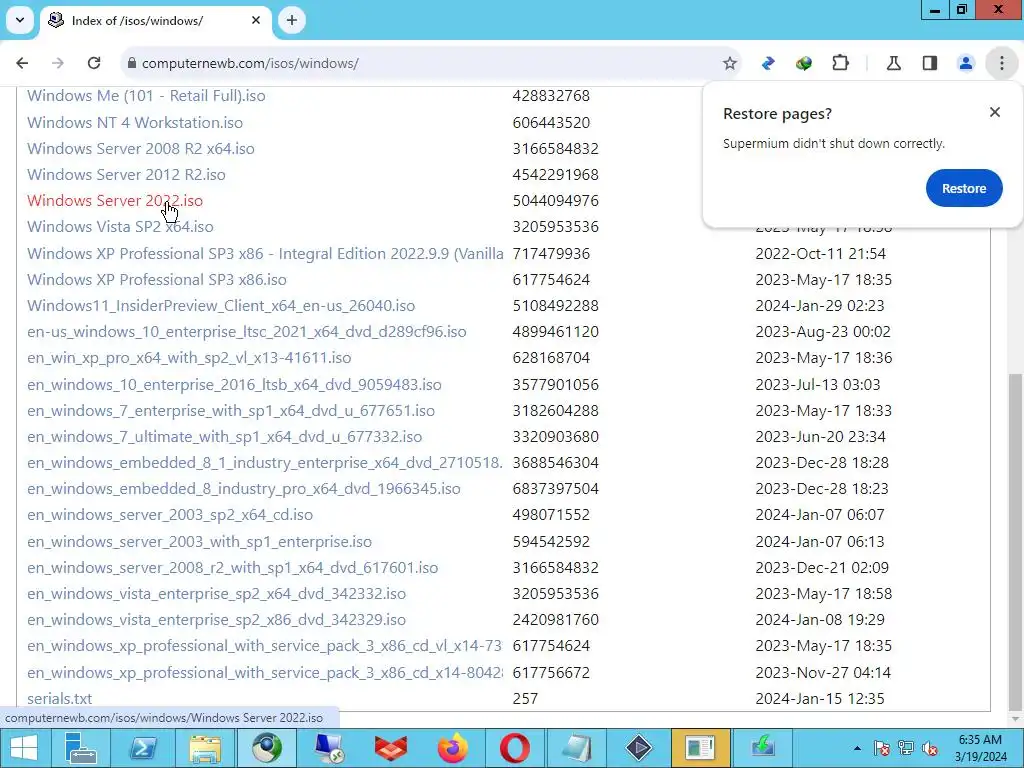This screenshot has width=1024, height=768.
Task: Open the red Comodo taskbar icon
Action: [391, 748]
